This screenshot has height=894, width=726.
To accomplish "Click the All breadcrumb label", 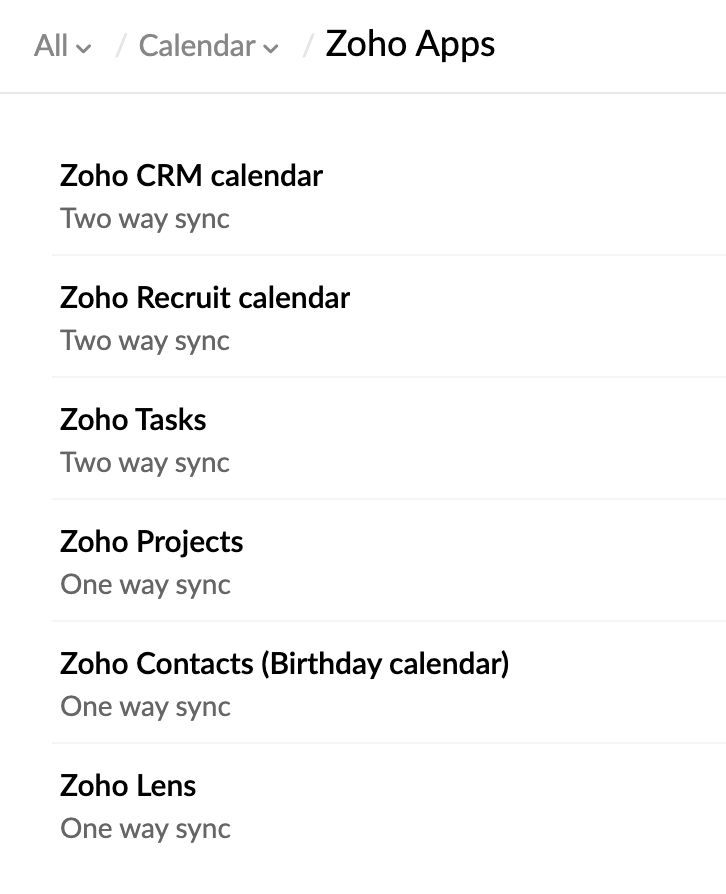I will point(50,46).
